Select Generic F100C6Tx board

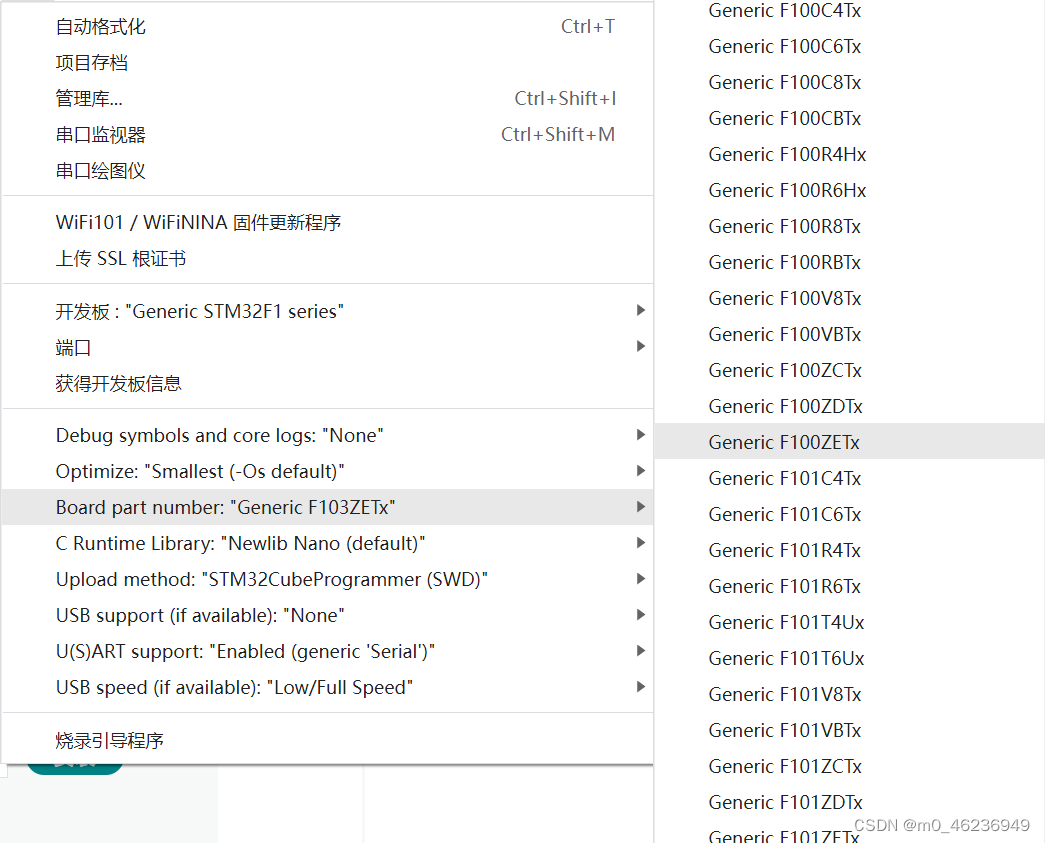850,47
